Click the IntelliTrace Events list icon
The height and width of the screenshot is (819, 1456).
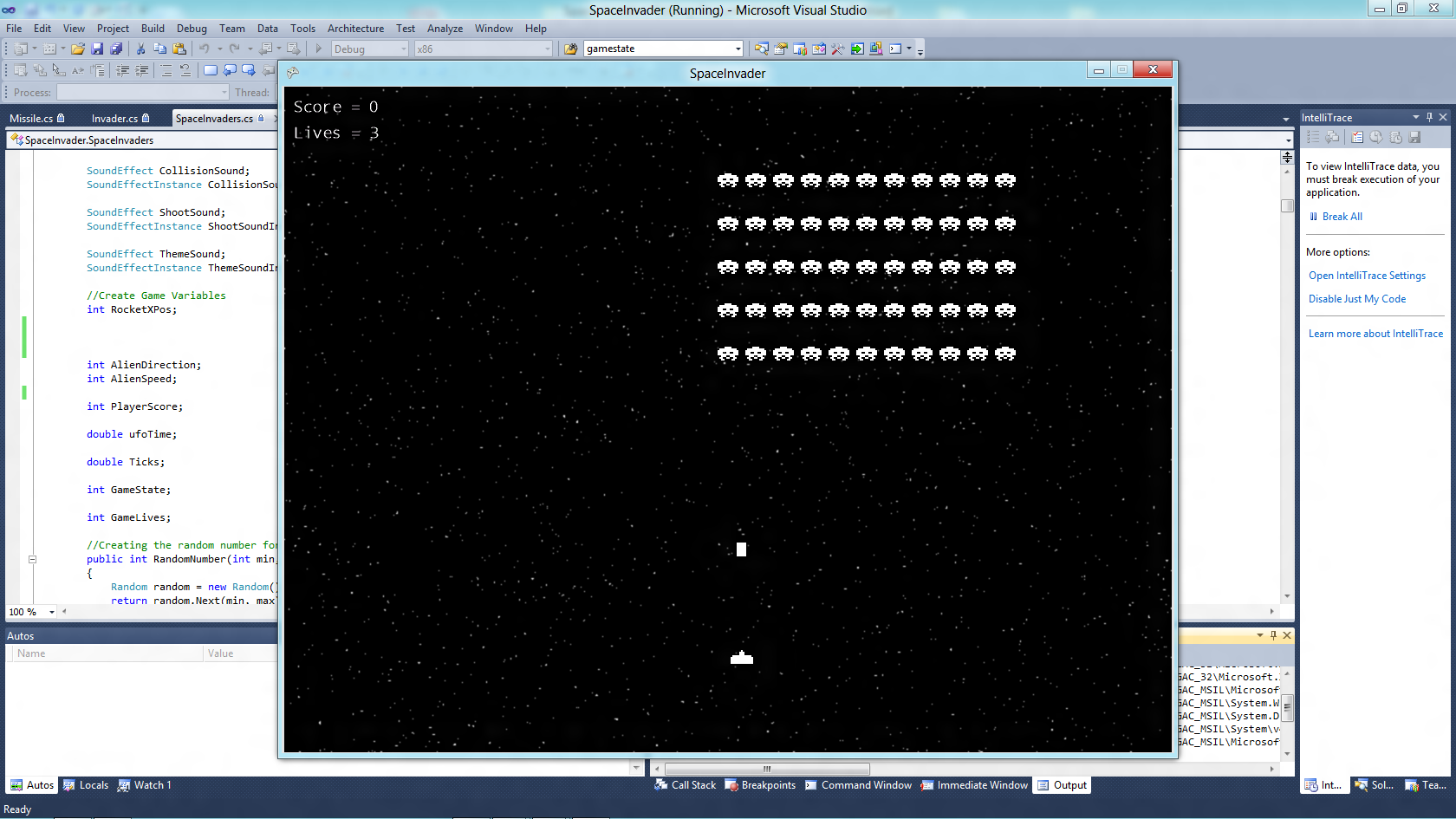click(x=1313, y=137)
